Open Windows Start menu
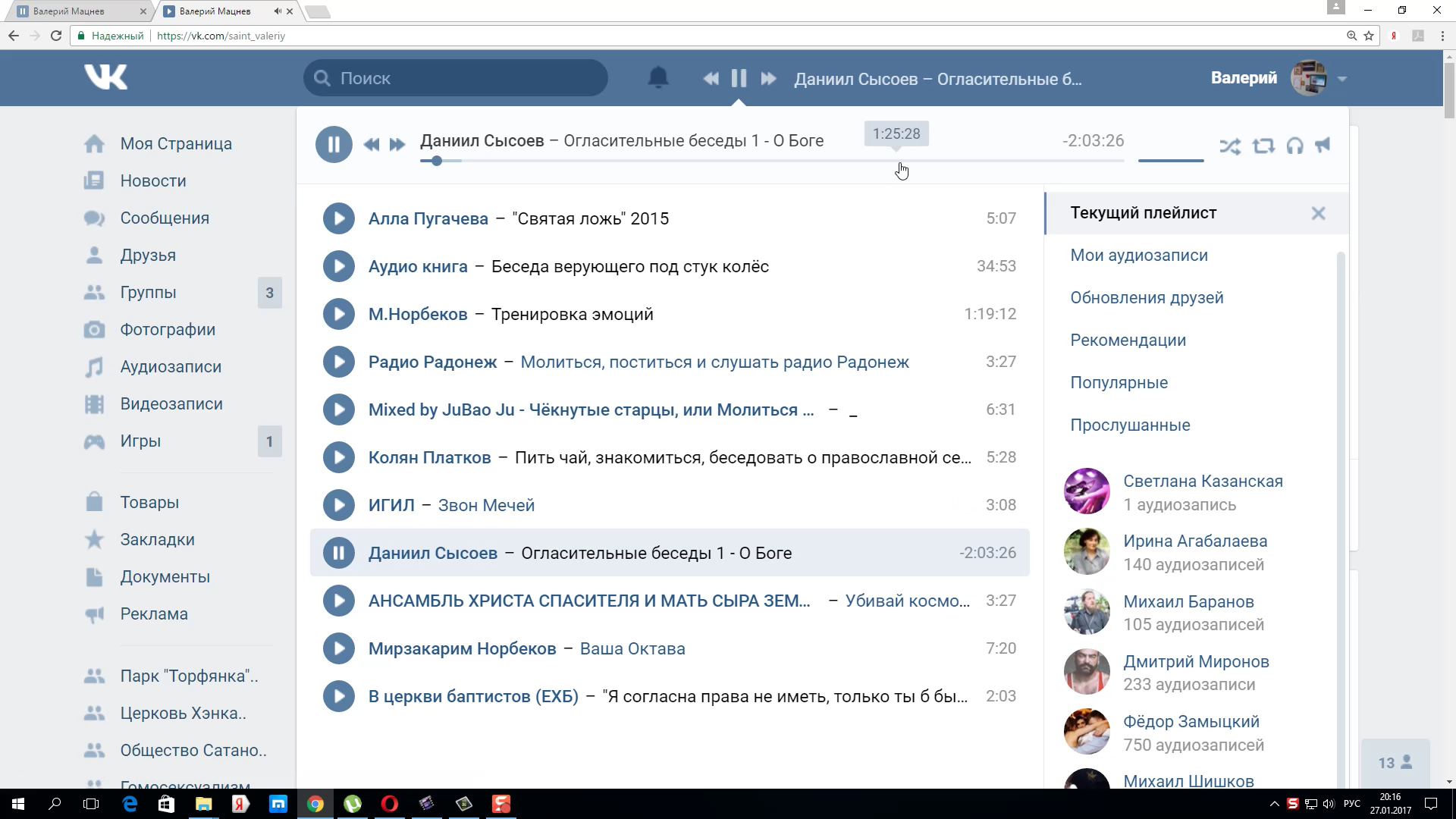 click(18, 804)
